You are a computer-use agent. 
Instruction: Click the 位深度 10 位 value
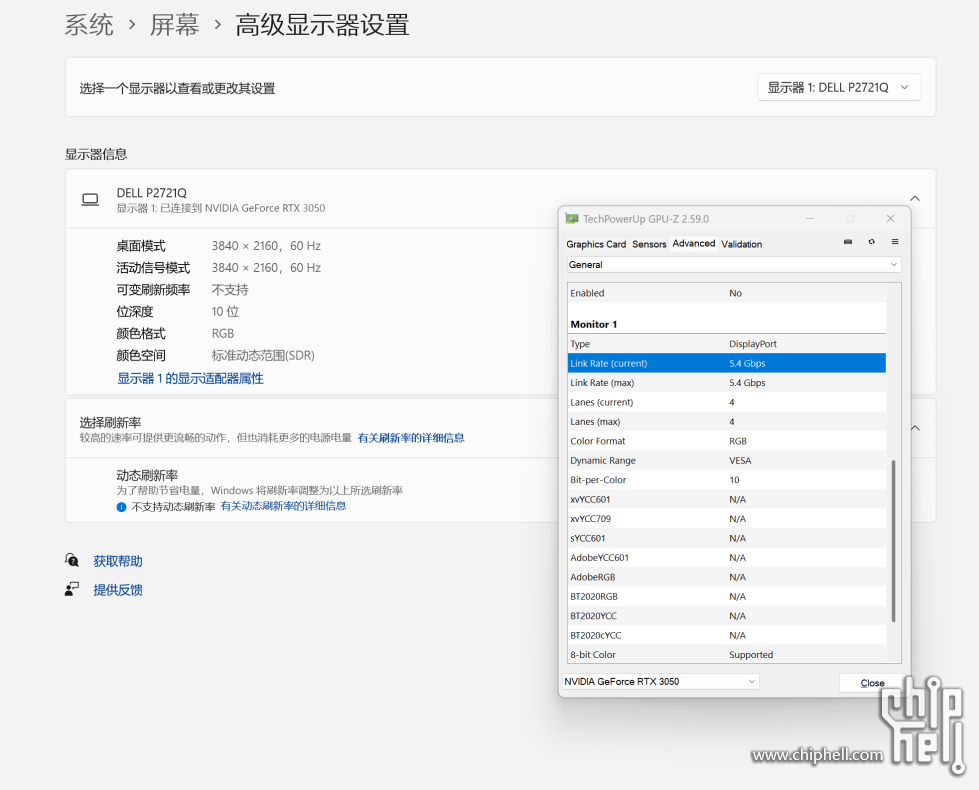coord(225,312)
